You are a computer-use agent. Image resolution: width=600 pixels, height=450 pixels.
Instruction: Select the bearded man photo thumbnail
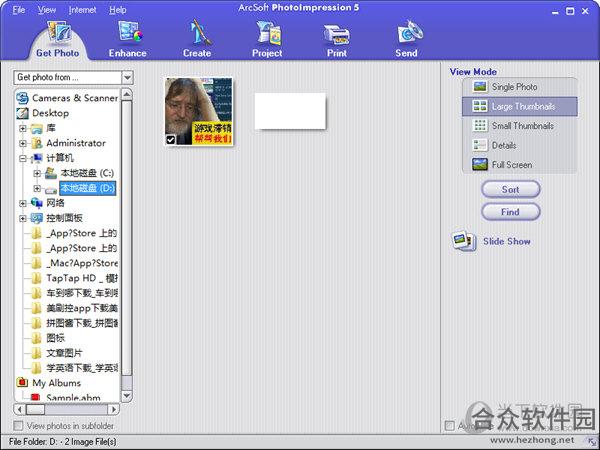point(199,111)
